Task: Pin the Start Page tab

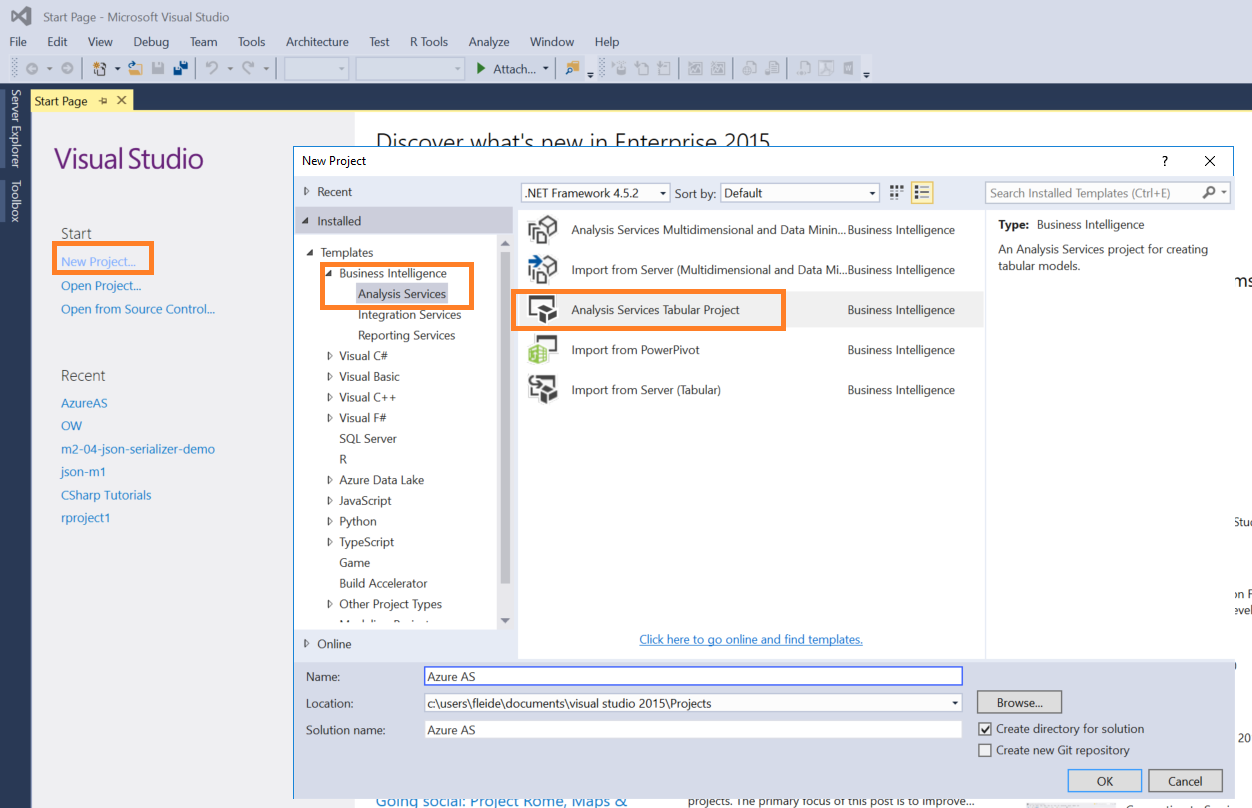Action: pos(104,101)
